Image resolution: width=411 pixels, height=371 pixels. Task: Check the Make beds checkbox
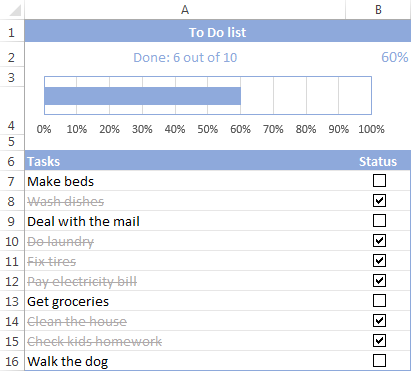click(x=379, y=181)
